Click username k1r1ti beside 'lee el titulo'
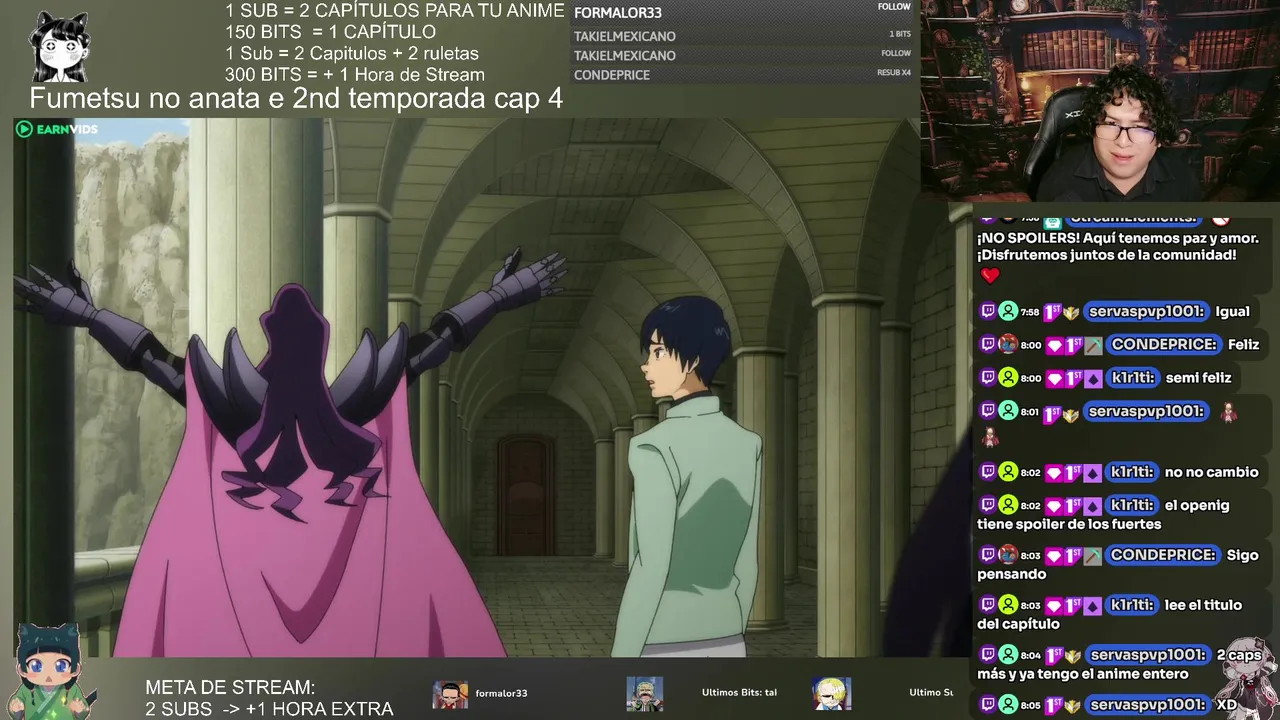 [1133, 605]
